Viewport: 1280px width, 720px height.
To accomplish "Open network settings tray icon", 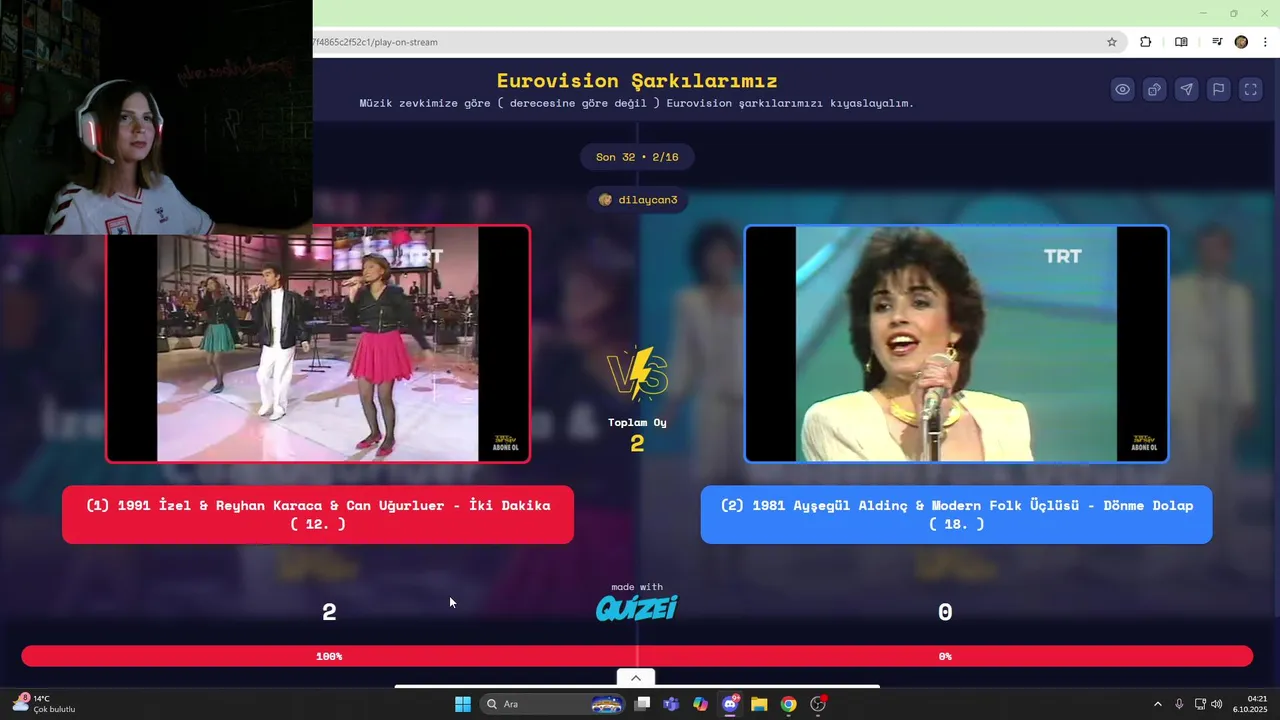I will pos(1200,704).
